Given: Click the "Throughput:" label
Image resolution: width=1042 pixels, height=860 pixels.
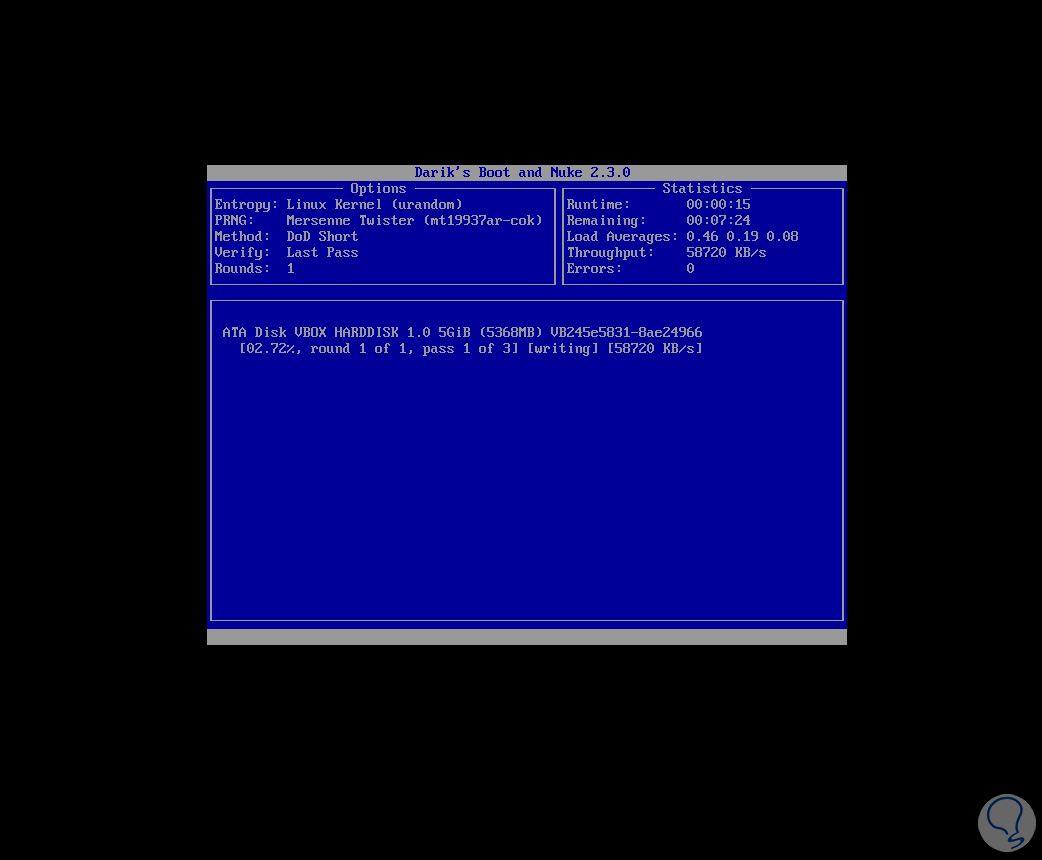Looking at the screenshot, I should pyautogui.click(x=610, y=253).
